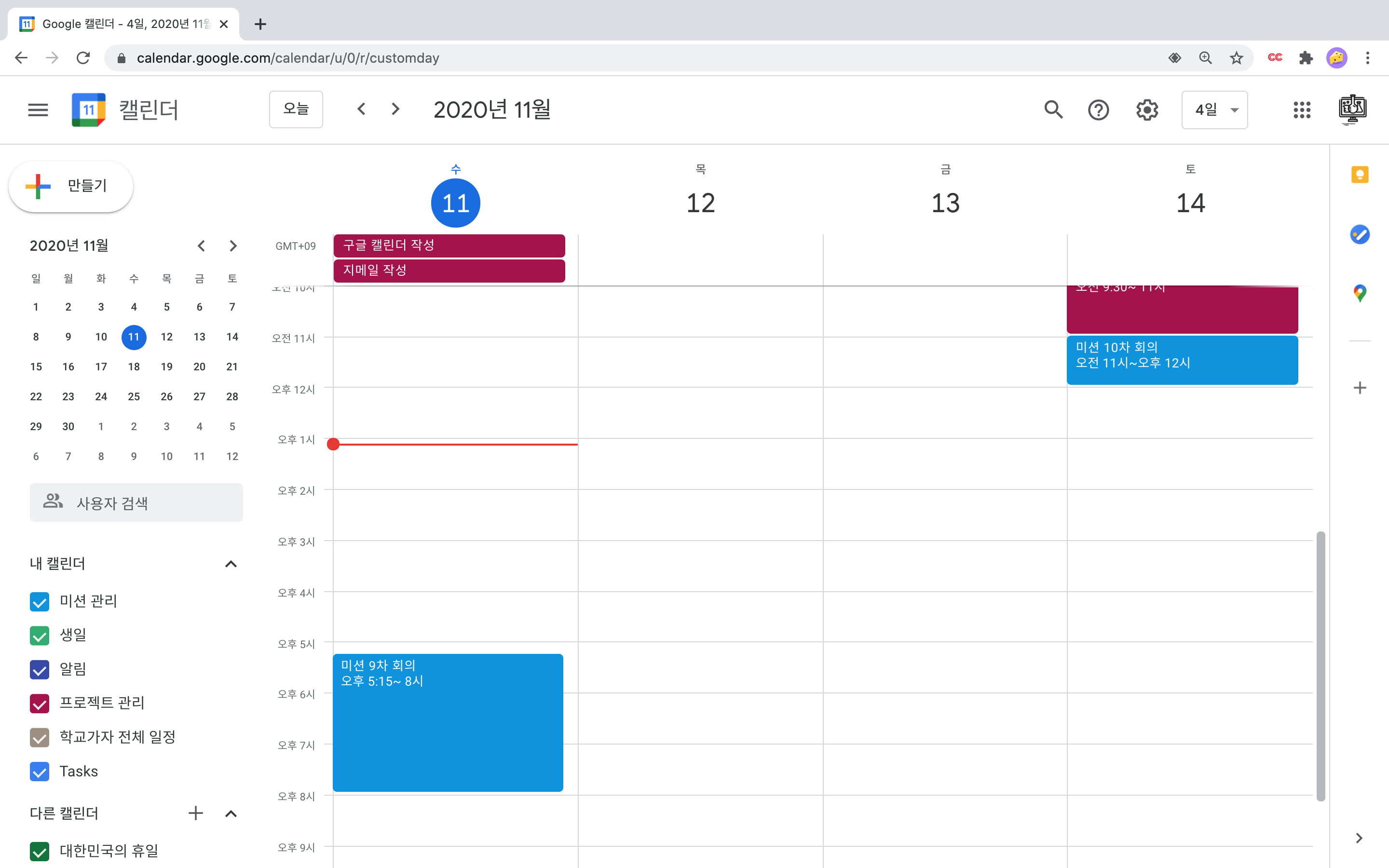Open the main menu hamburger icon
1389x868 pixels.
coord(38,109)
